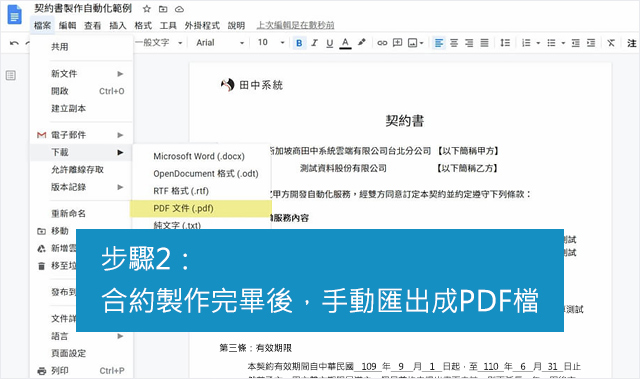Viewport: 640px width, 379px height.
Task: Choose 重新命名 to rename document
Action: coord(82,213)
